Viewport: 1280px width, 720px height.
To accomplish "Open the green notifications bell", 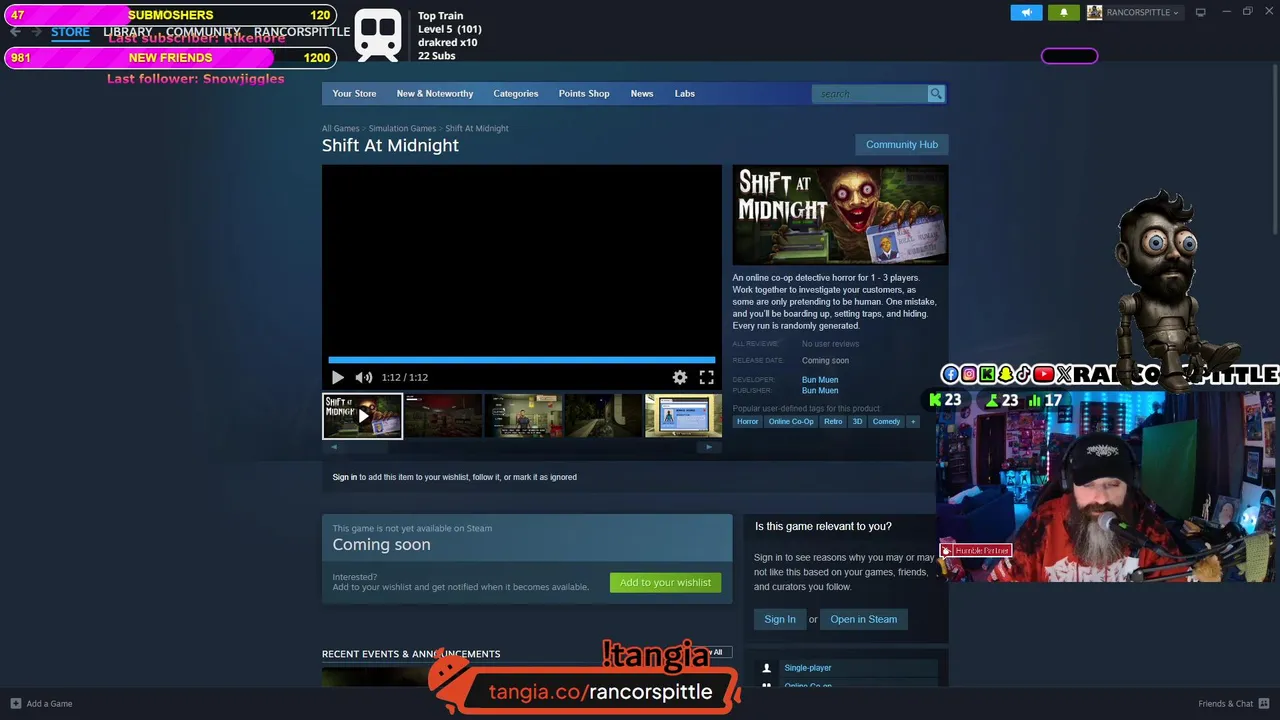I will (x=1063, y=12).
